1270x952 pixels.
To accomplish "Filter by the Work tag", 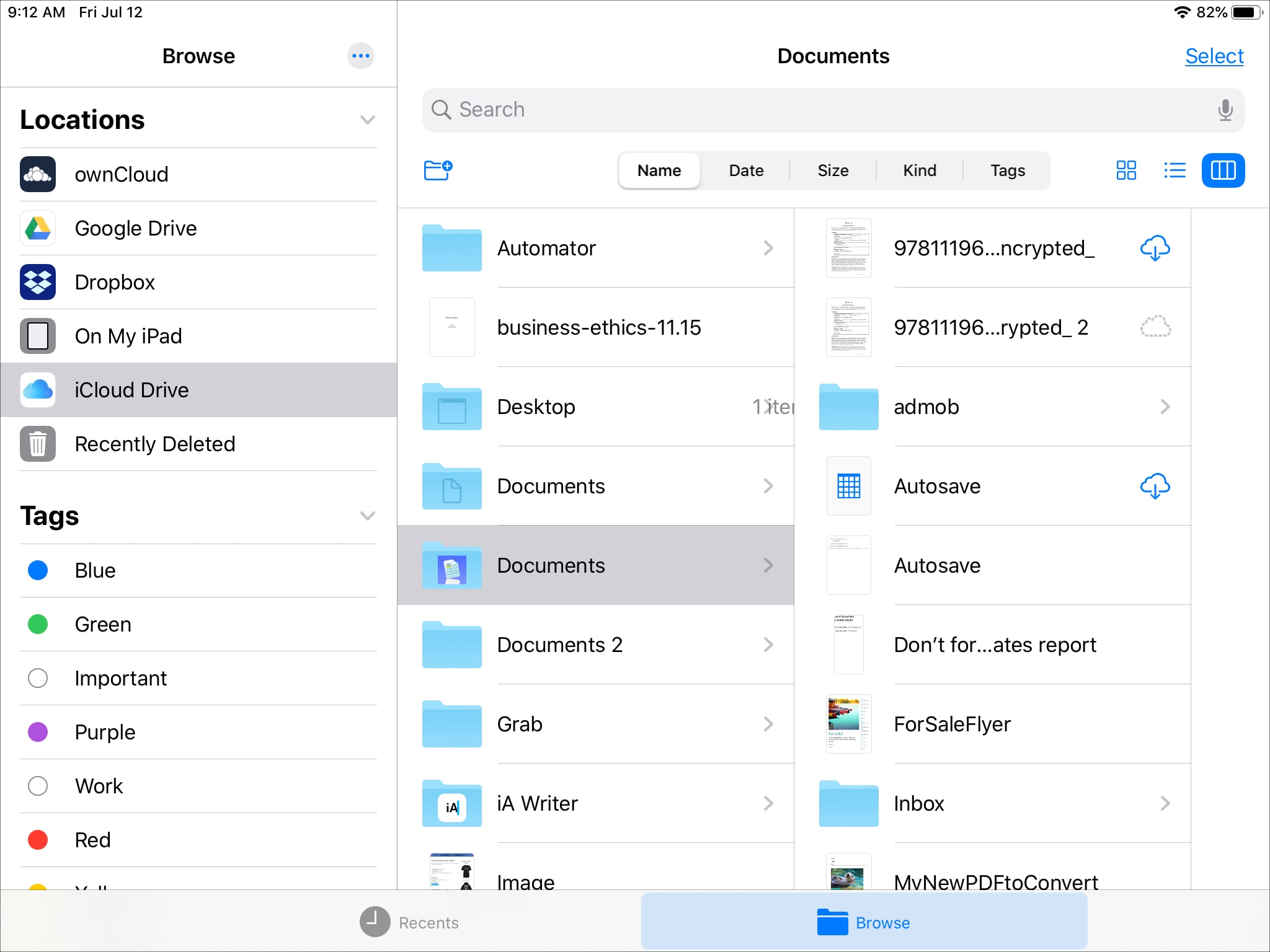I will coord(198,786).
